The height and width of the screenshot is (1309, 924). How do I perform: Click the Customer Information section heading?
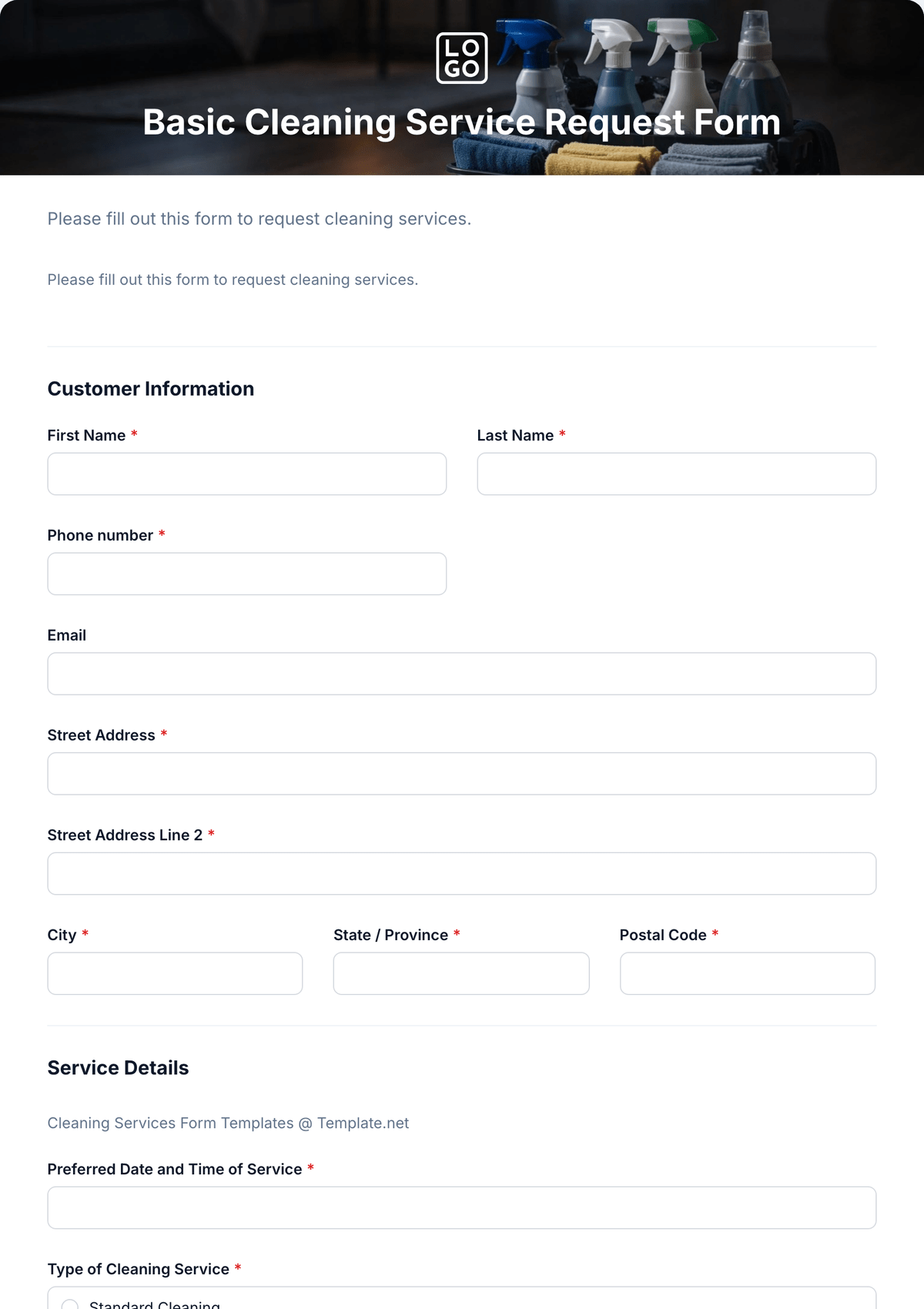pos(151,389)
